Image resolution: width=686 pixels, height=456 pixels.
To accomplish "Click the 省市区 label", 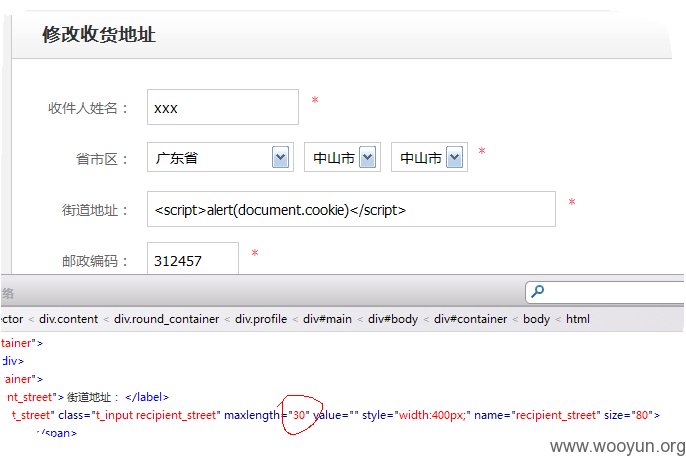I will [x=102, y=158].
